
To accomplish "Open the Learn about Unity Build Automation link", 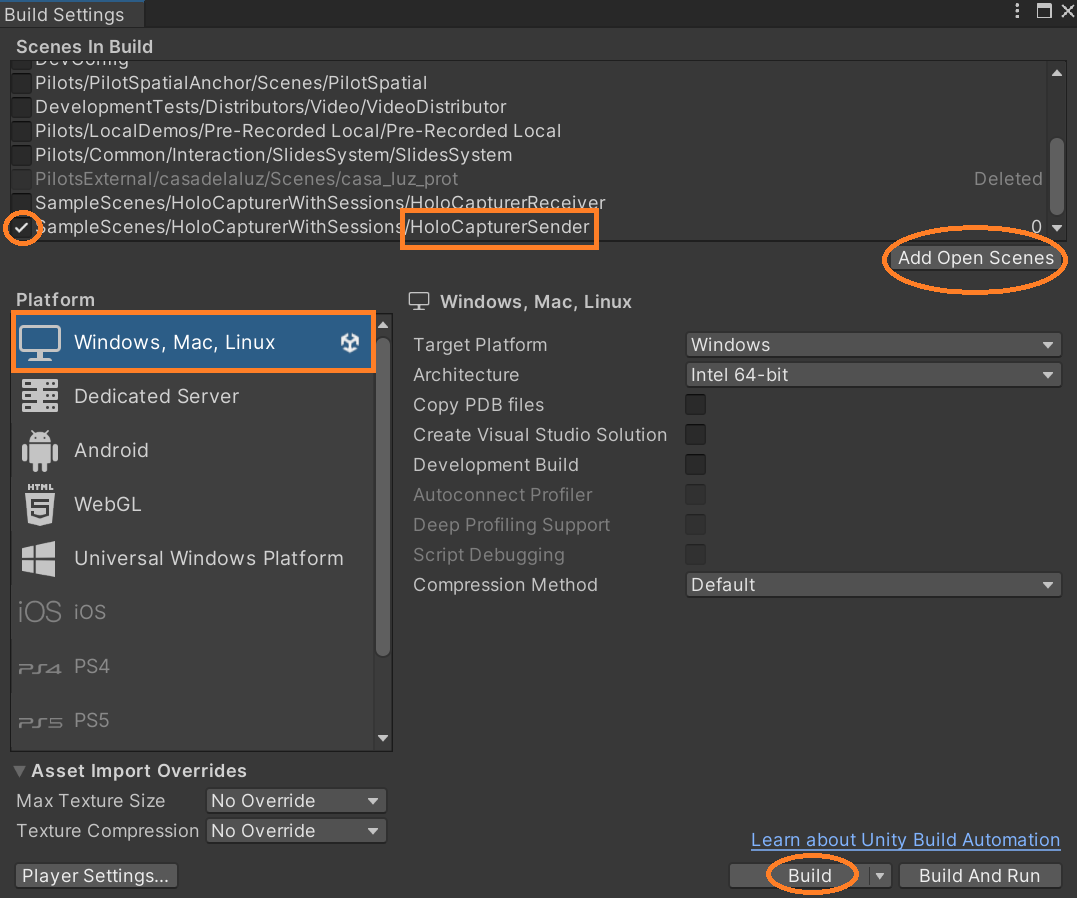I will 905,840.
